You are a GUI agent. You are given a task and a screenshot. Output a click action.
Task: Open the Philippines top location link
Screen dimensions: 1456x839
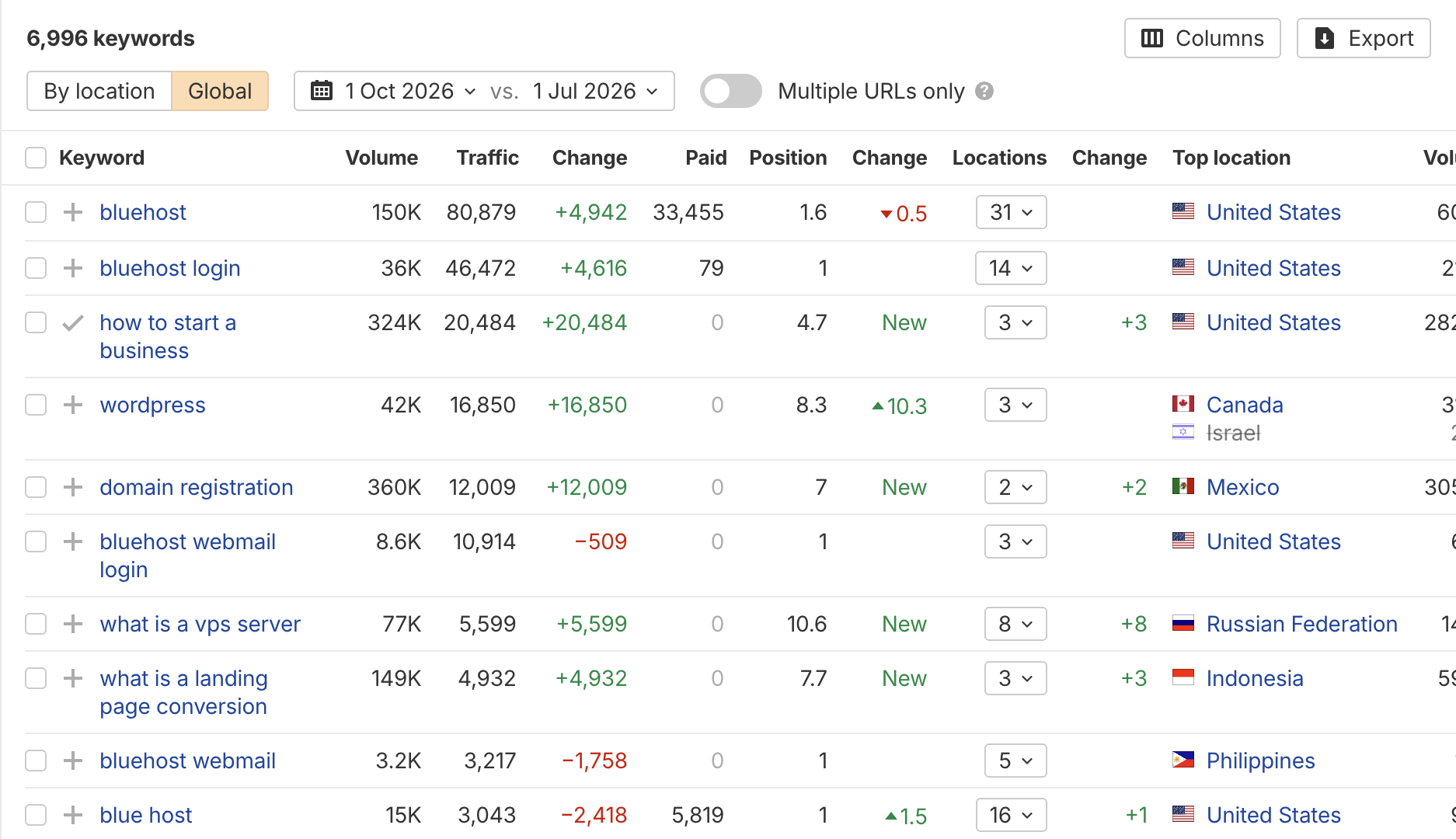(1260, 761)
